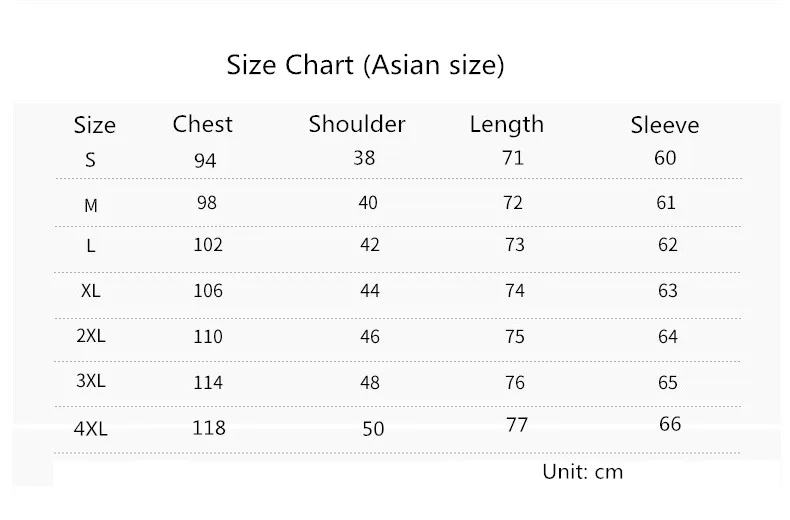
Task: Select the Size column header
Action: [x=95, y=125]
